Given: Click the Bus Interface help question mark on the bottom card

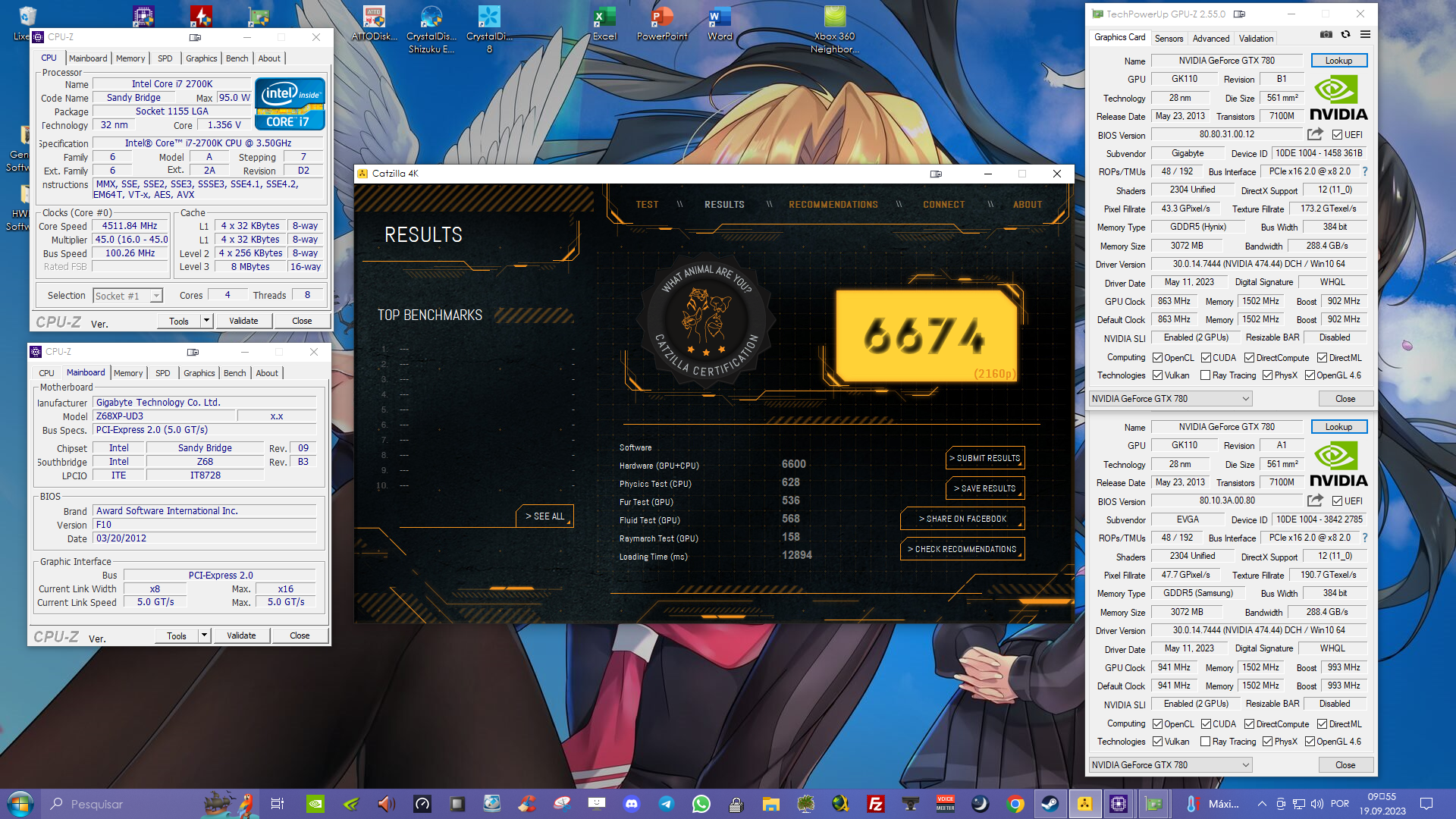Looking at the screenshot, I should click(x=1365, y=538).
